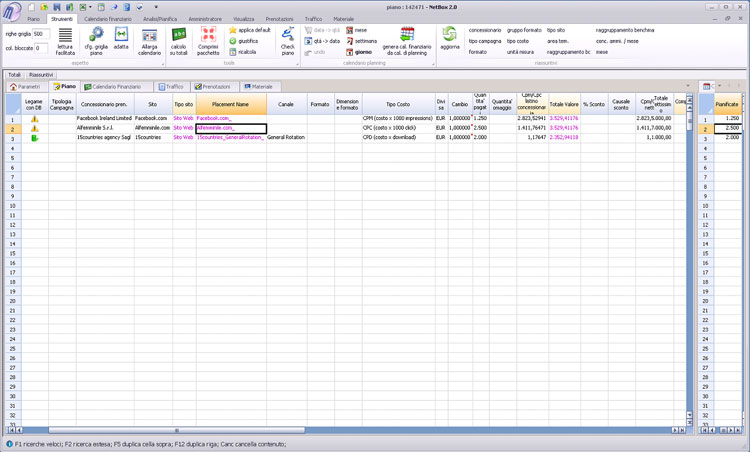Open the quick access toolbar dropdown arrow
Viewport: 750px width, 452px height.
pos(156,7)
